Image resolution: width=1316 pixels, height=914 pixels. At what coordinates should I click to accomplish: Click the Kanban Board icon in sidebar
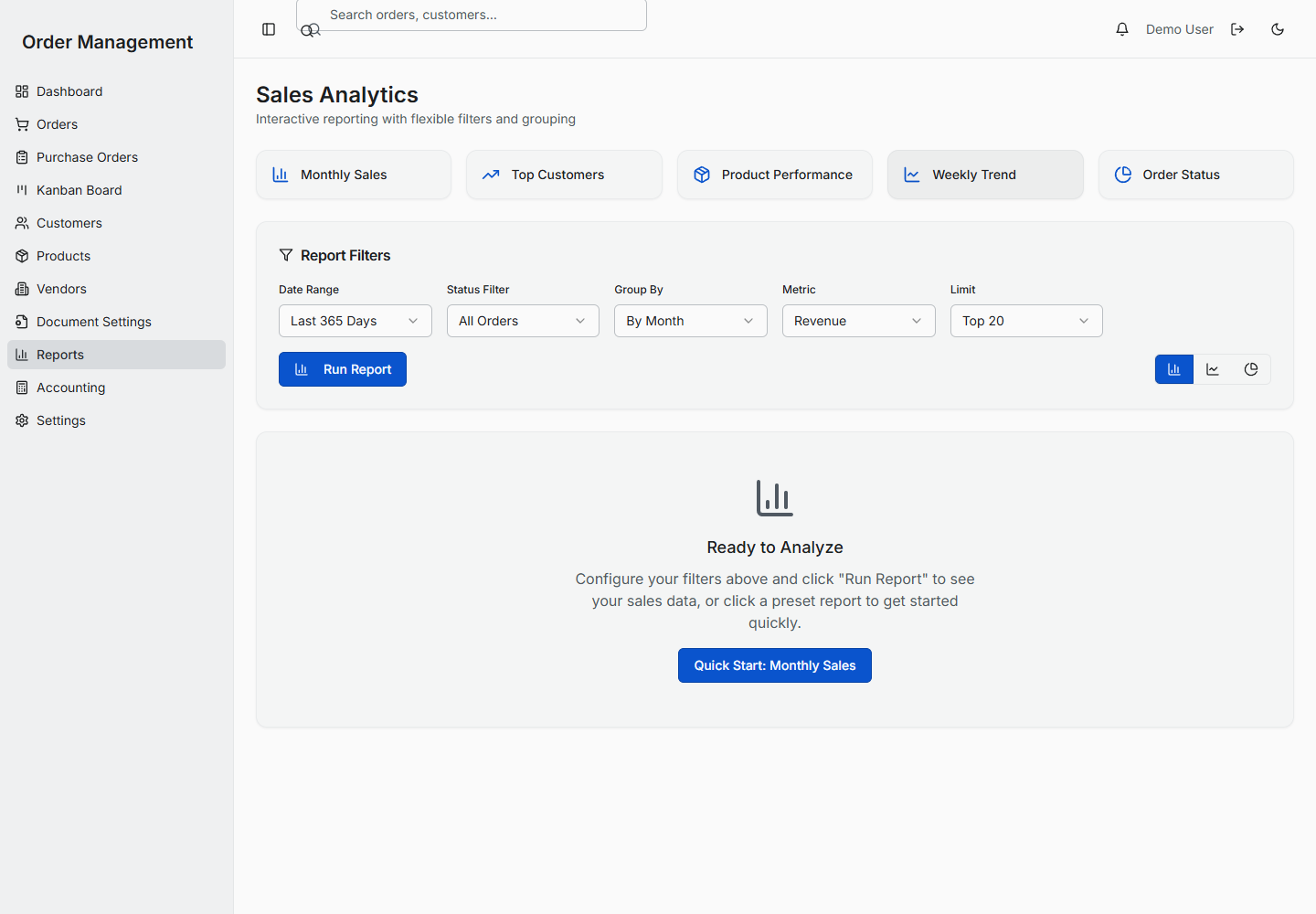tap(22, 190)
